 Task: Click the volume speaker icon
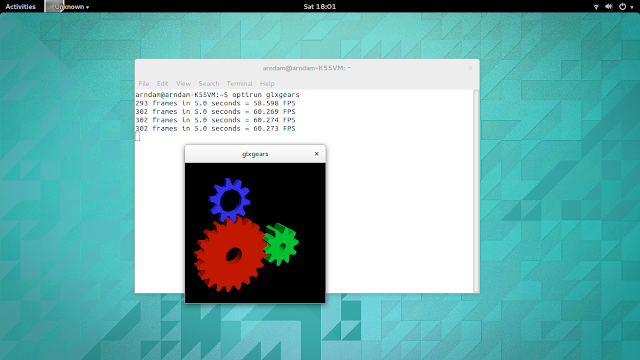[609, 7]
